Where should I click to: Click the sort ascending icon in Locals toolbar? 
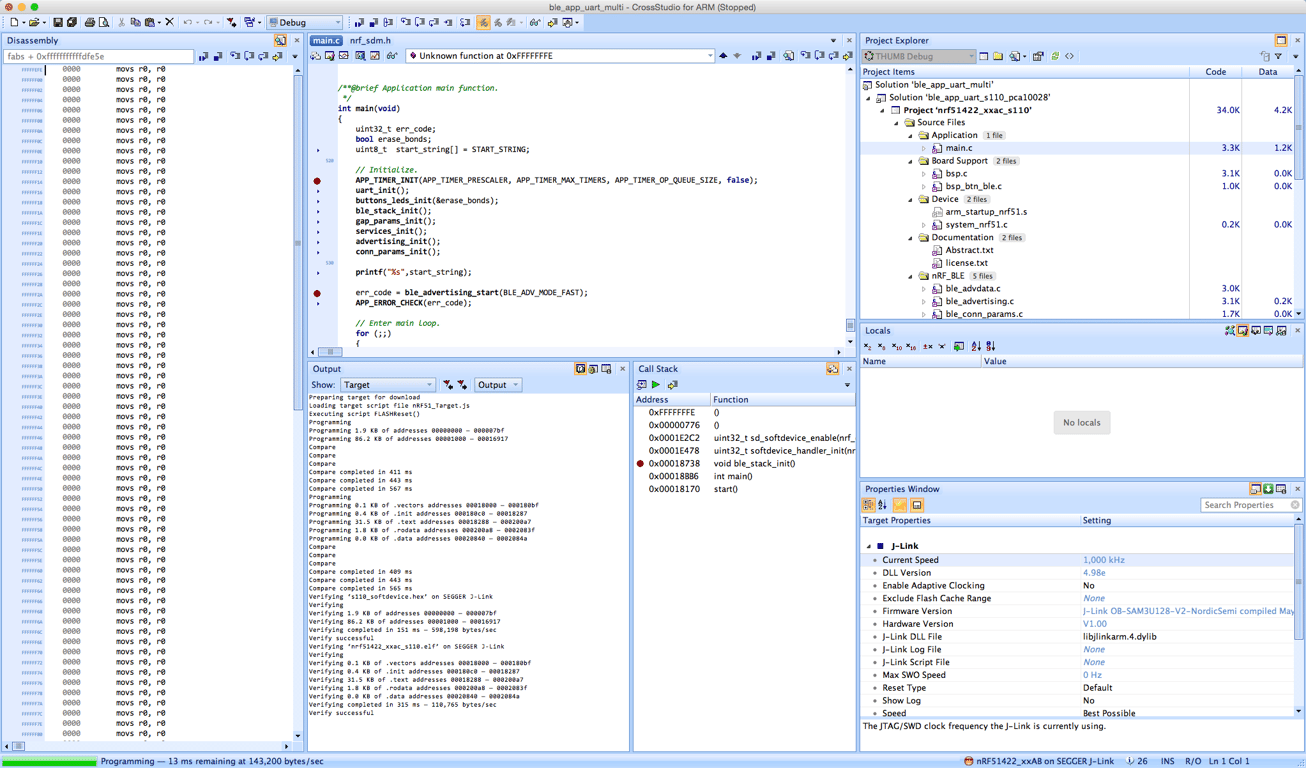point(976,346)
